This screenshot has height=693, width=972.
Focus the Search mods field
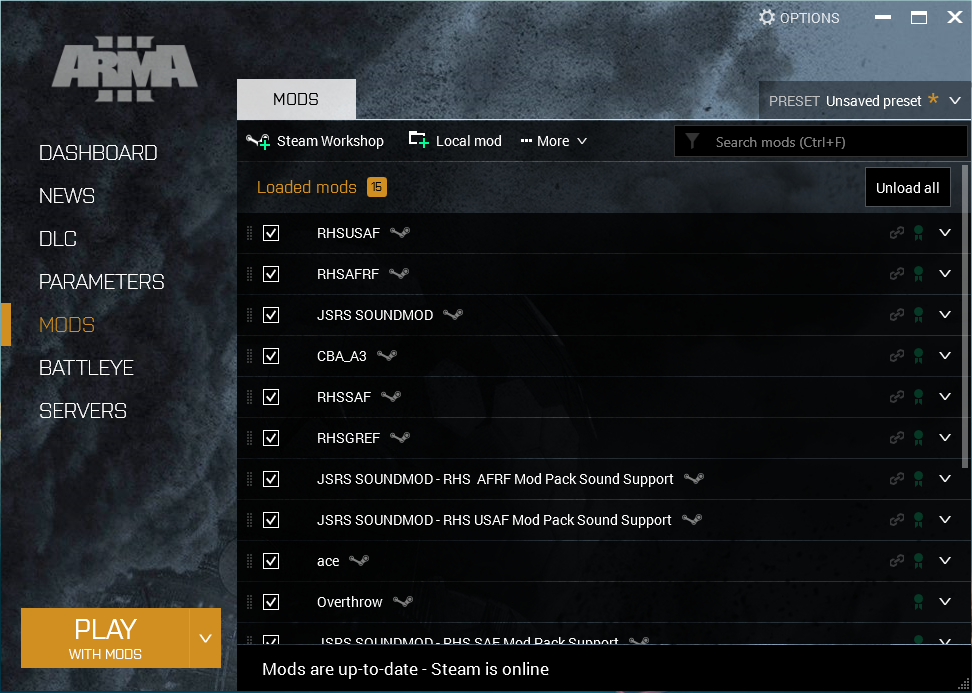click(830, 142)
